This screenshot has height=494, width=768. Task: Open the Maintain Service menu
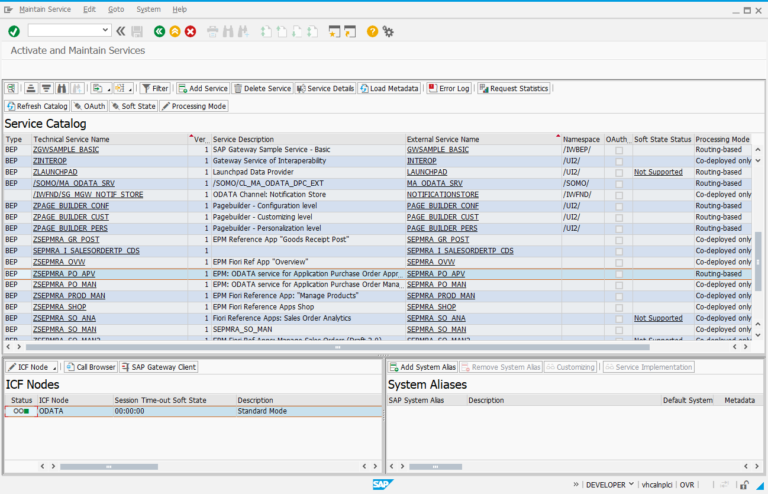coord(44,9)
